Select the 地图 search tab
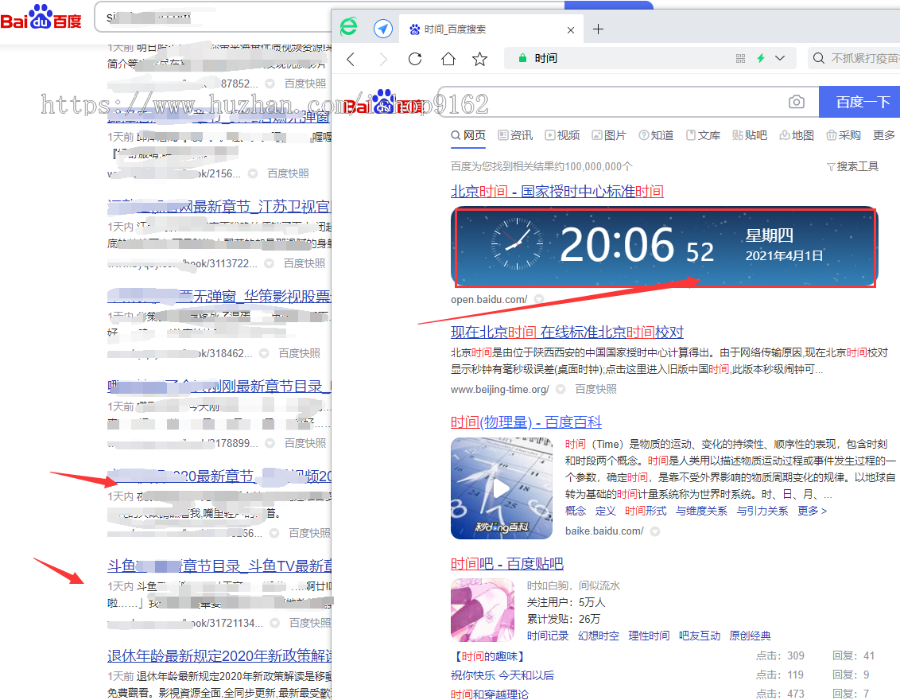Screen dimensions: 900x700 pos(796,135)
